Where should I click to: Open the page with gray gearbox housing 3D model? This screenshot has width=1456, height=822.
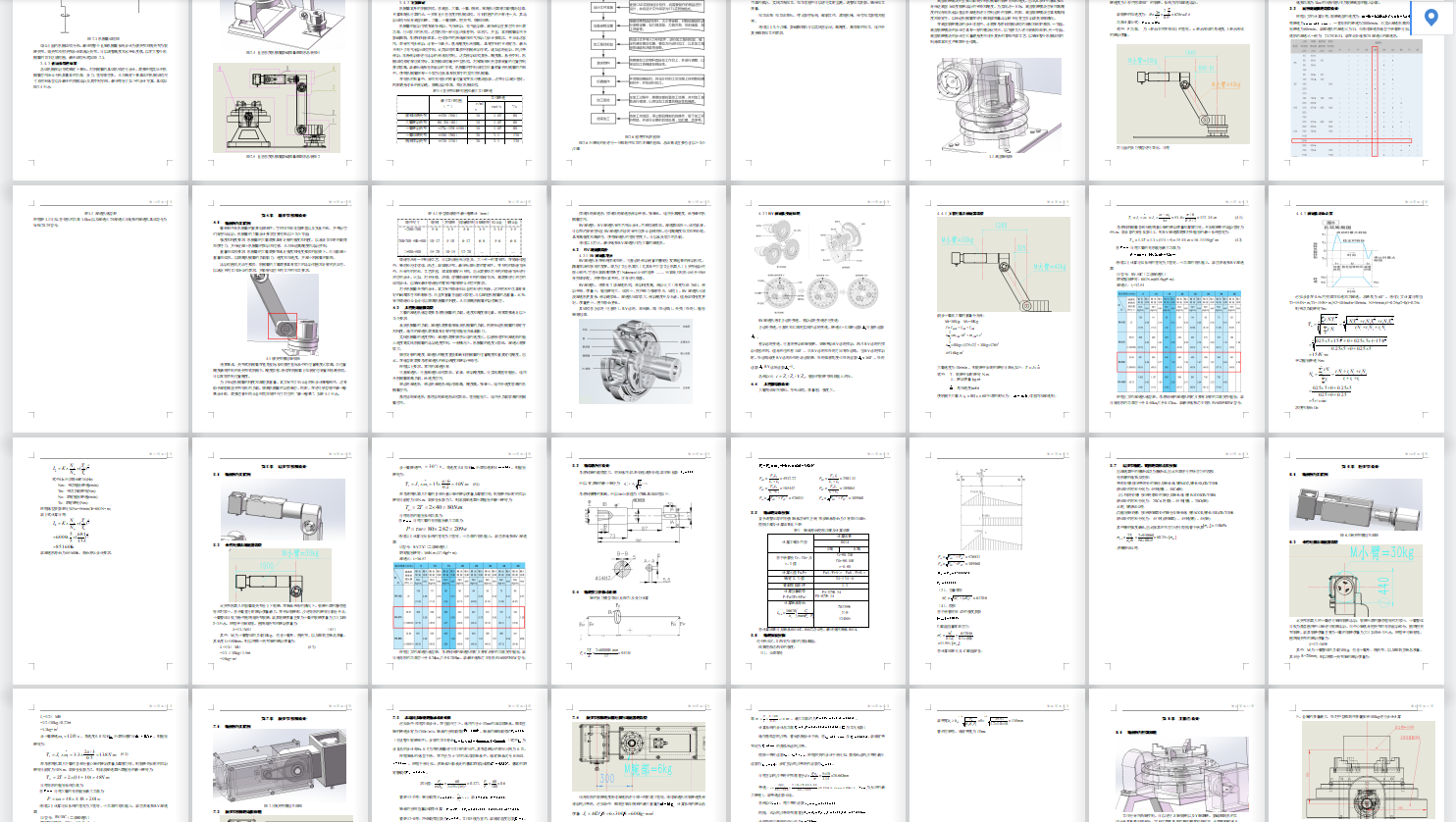[280, 755]
